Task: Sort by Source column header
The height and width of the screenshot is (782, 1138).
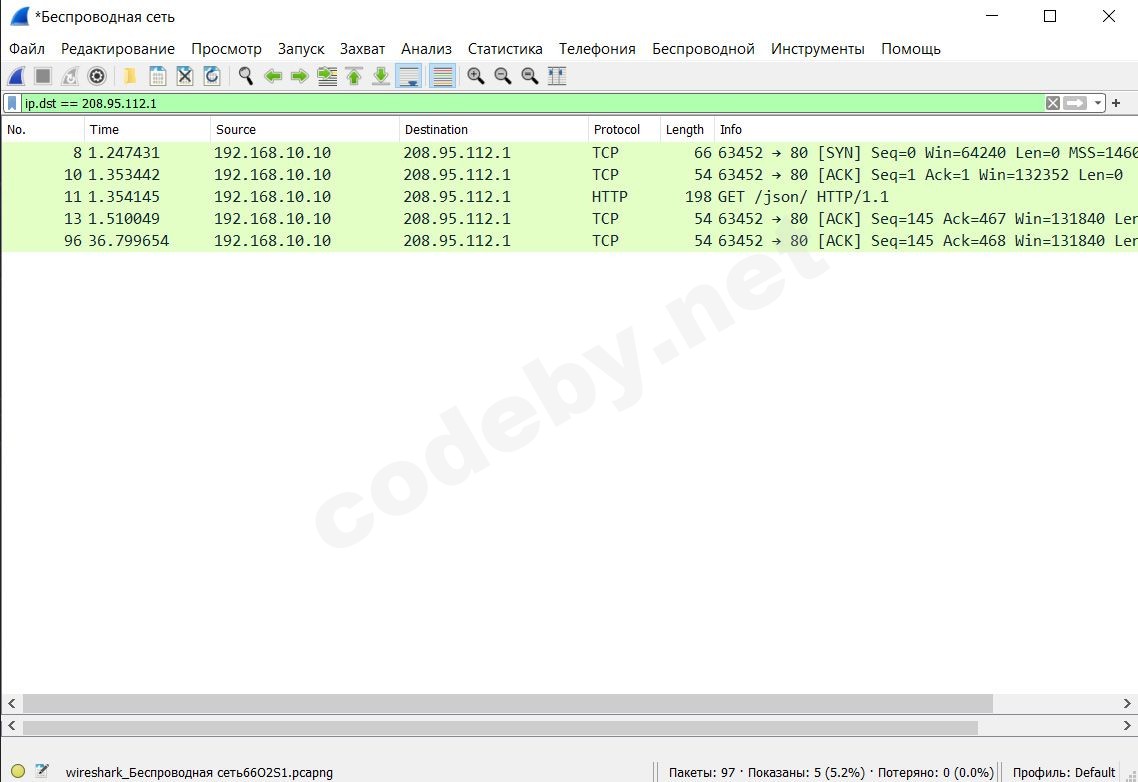Action: pos(305,129)
